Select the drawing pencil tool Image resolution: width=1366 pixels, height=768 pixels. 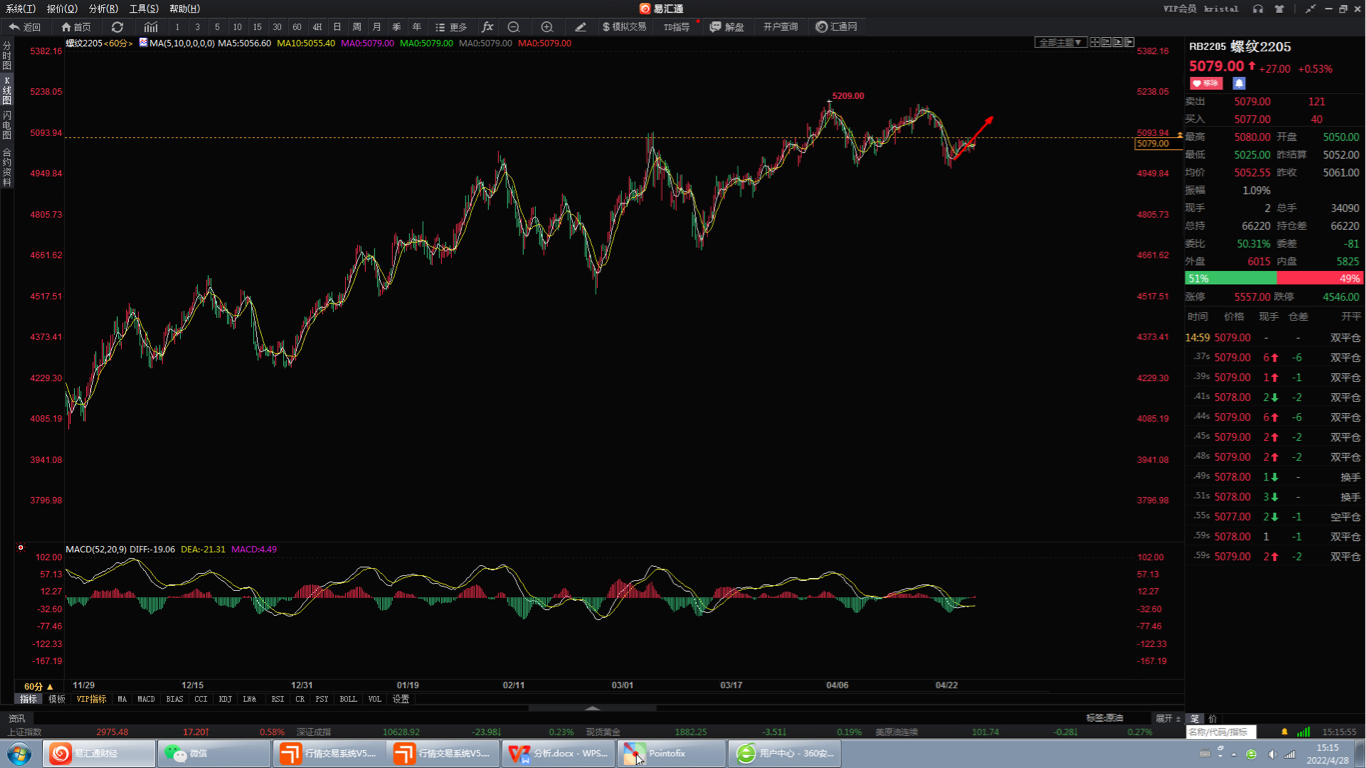pyautogui.click(x=581, y=27)
